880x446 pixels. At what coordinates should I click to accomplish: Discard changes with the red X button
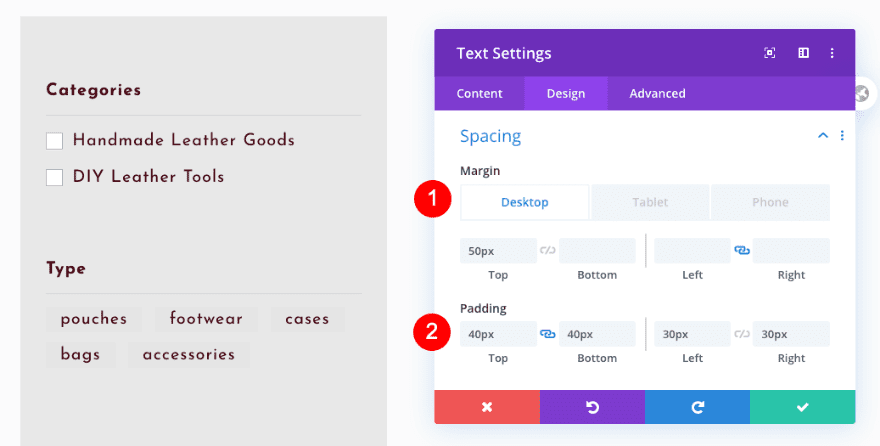point(487,407)
